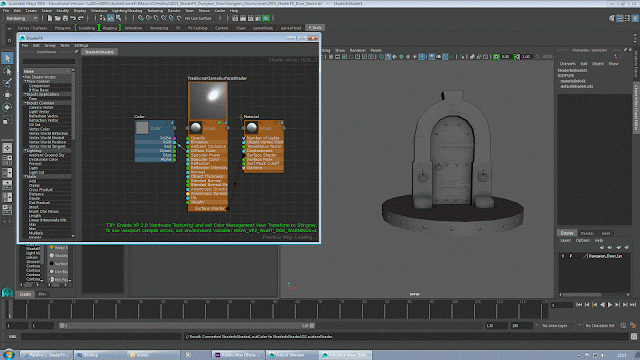Viewport: 640px width, 360px height.
Task: Open the No Live Surface field
Action: click(200, 18)
